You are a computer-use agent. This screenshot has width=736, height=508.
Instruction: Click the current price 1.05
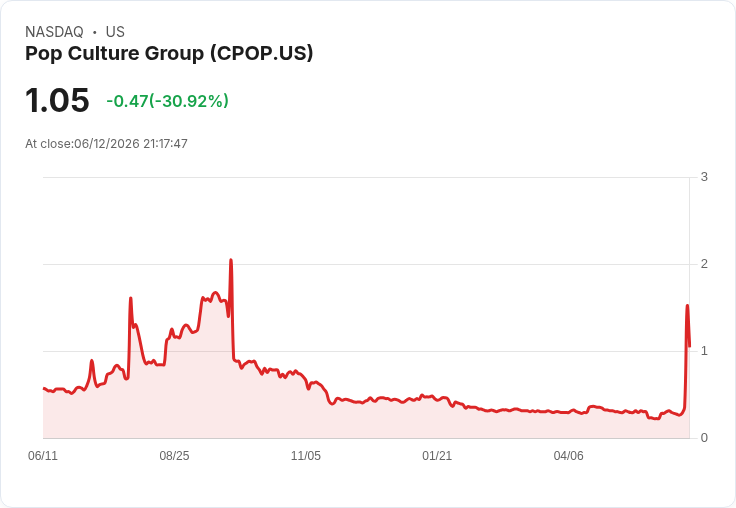[x=57, y=100]
